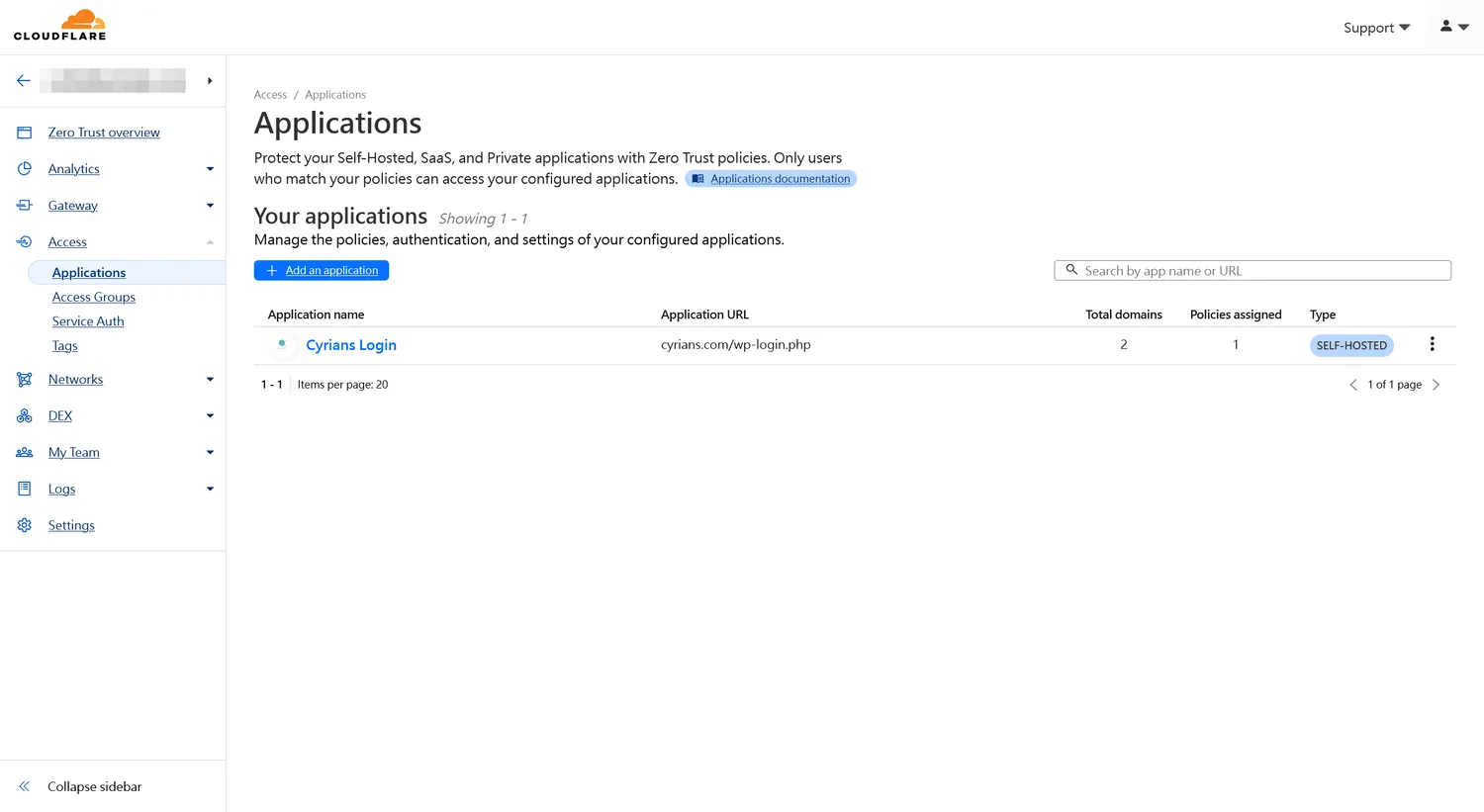The width and height of the screenshot is (1484, 812).
Task: Open the user account menu icon
Action: [1453, 27]
